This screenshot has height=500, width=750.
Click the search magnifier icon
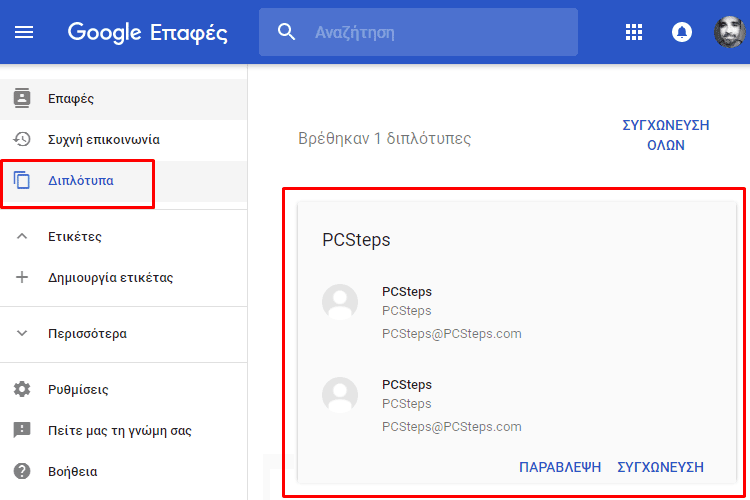click(x=286, y=32)
